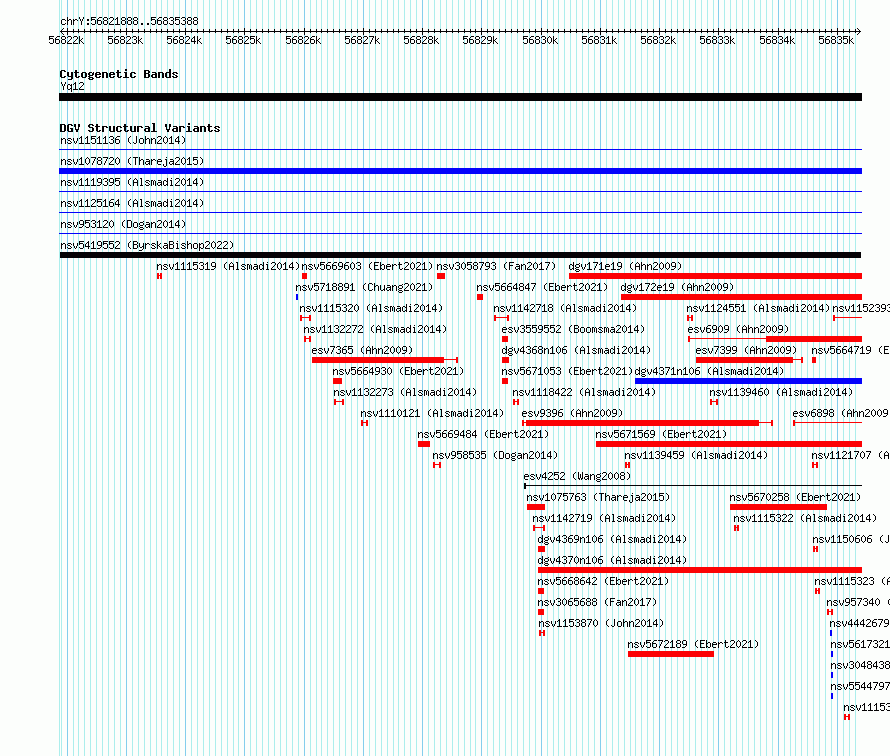The image size is (890, 756).
Task: Click the 56822k ruler position label
Action: 66,40
